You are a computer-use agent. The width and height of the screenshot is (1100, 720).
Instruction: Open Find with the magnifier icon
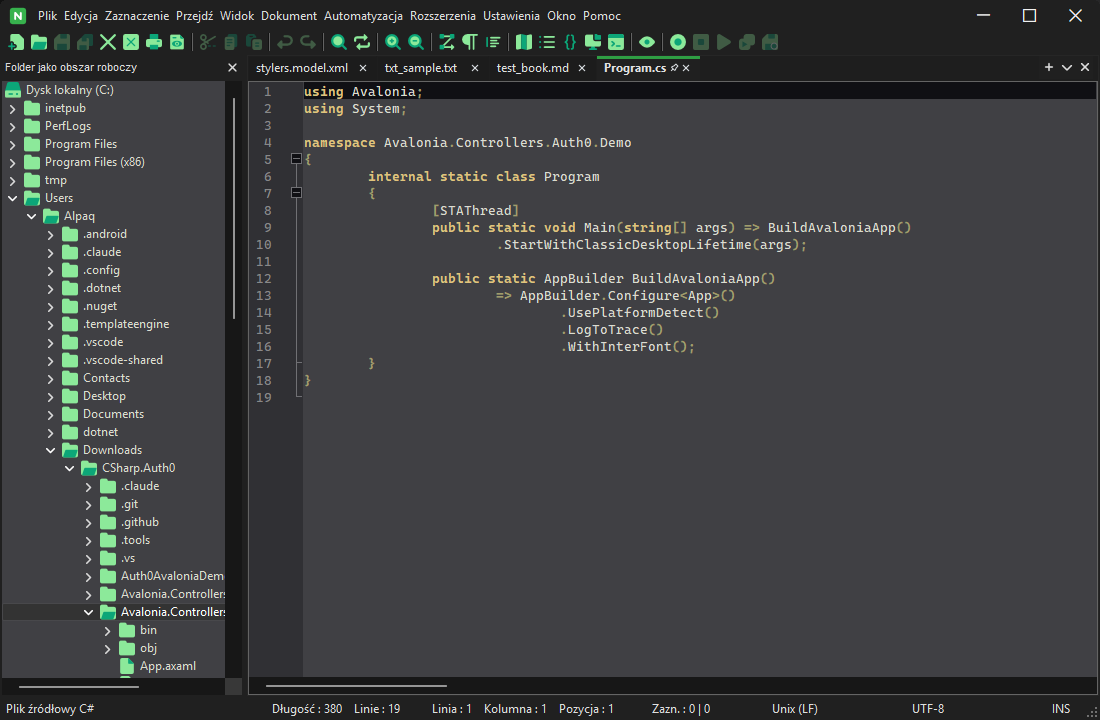coord(339,42)
